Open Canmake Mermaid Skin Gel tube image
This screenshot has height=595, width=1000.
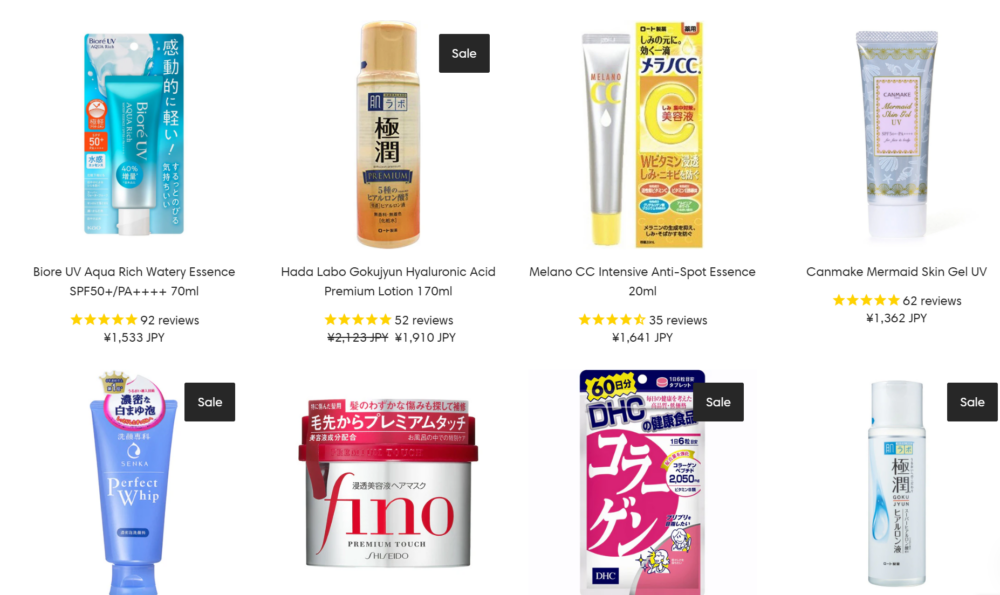coord(896,134)
